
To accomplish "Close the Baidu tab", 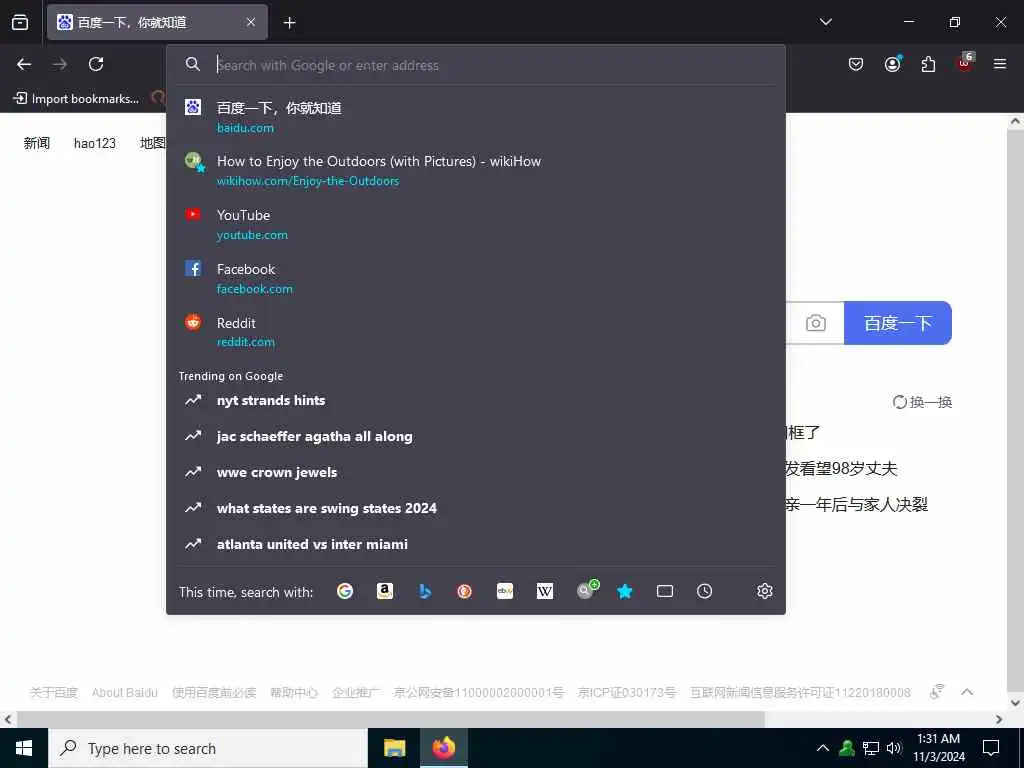I will click(x=251, y=22).
